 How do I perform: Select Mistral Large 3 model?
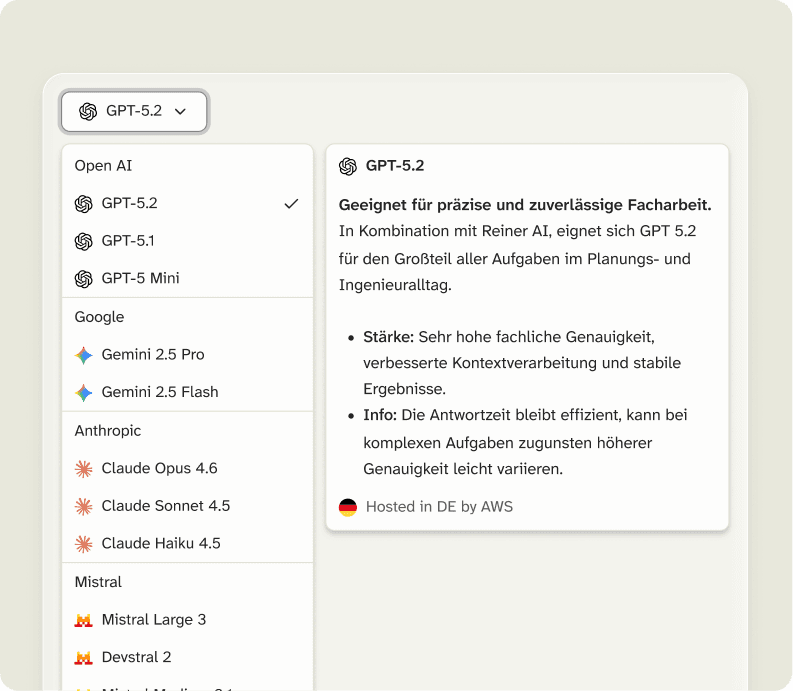pos(188,620)
